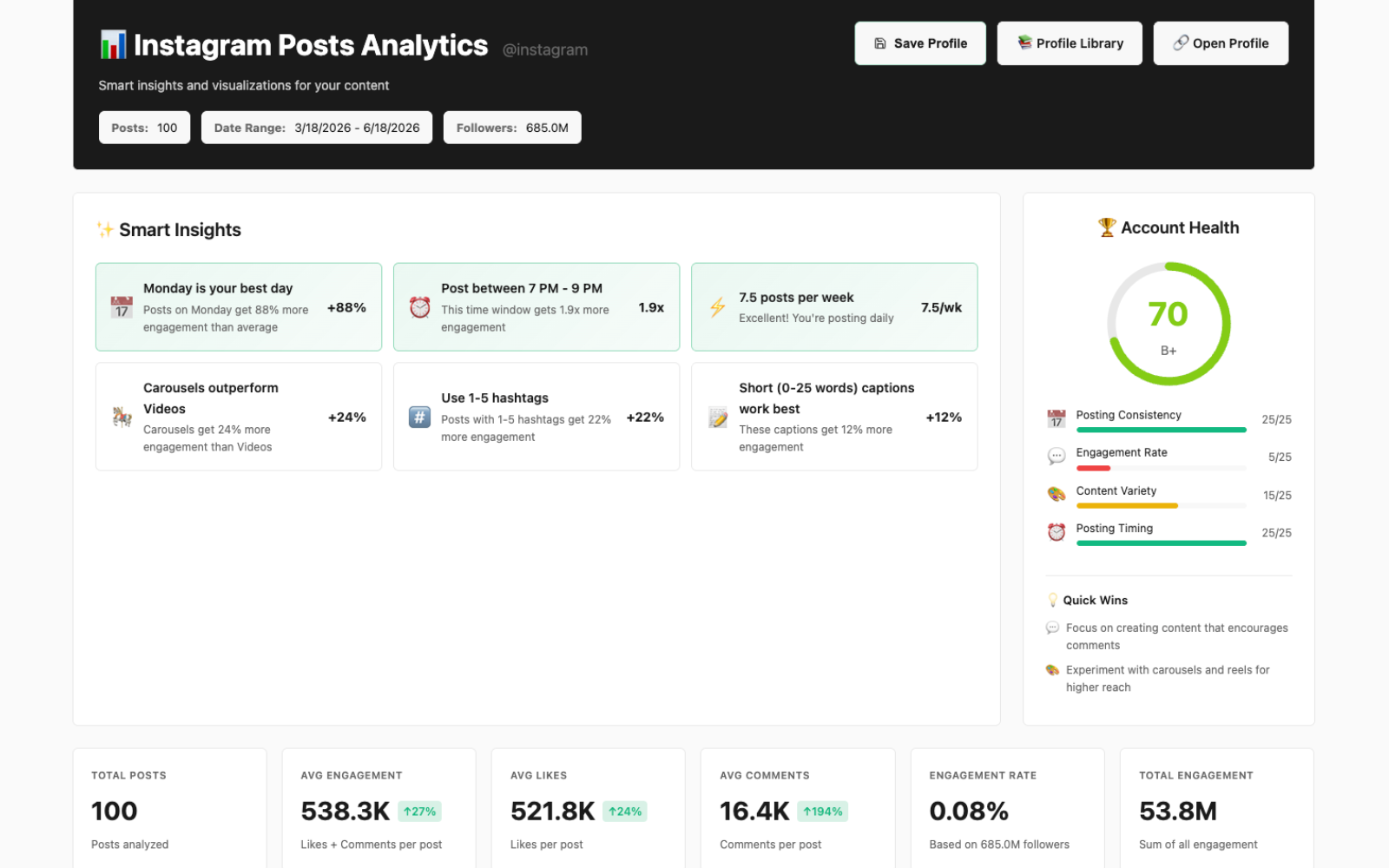Click the hashtag icon in hashtags card
Screen dimensions: 1389x868
[420, 418]
